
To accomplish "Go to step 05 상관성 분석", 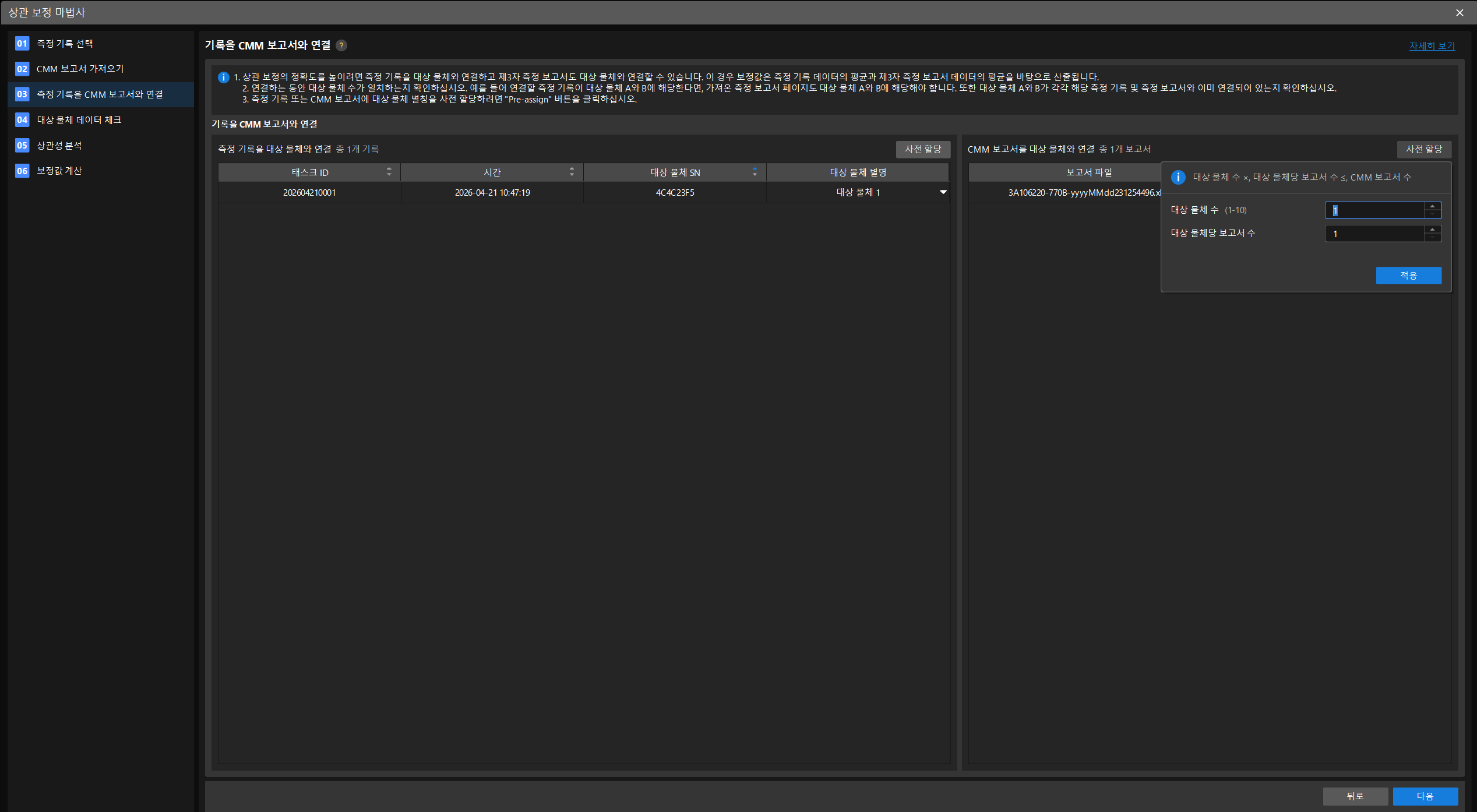I will [x=100, y=146].
